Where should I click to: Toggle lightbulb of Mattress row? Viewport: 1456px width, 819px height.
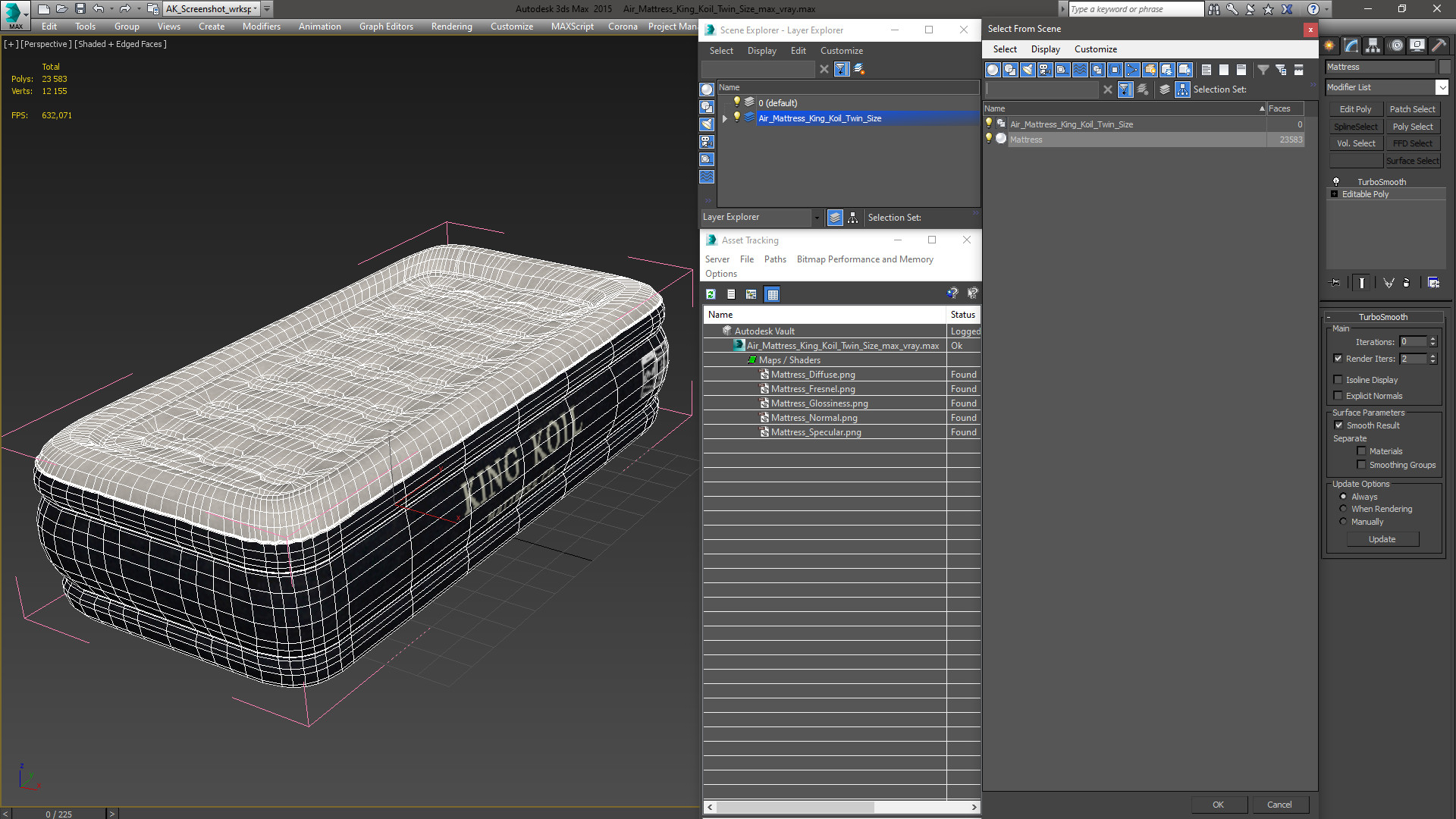tap(989, 139)
